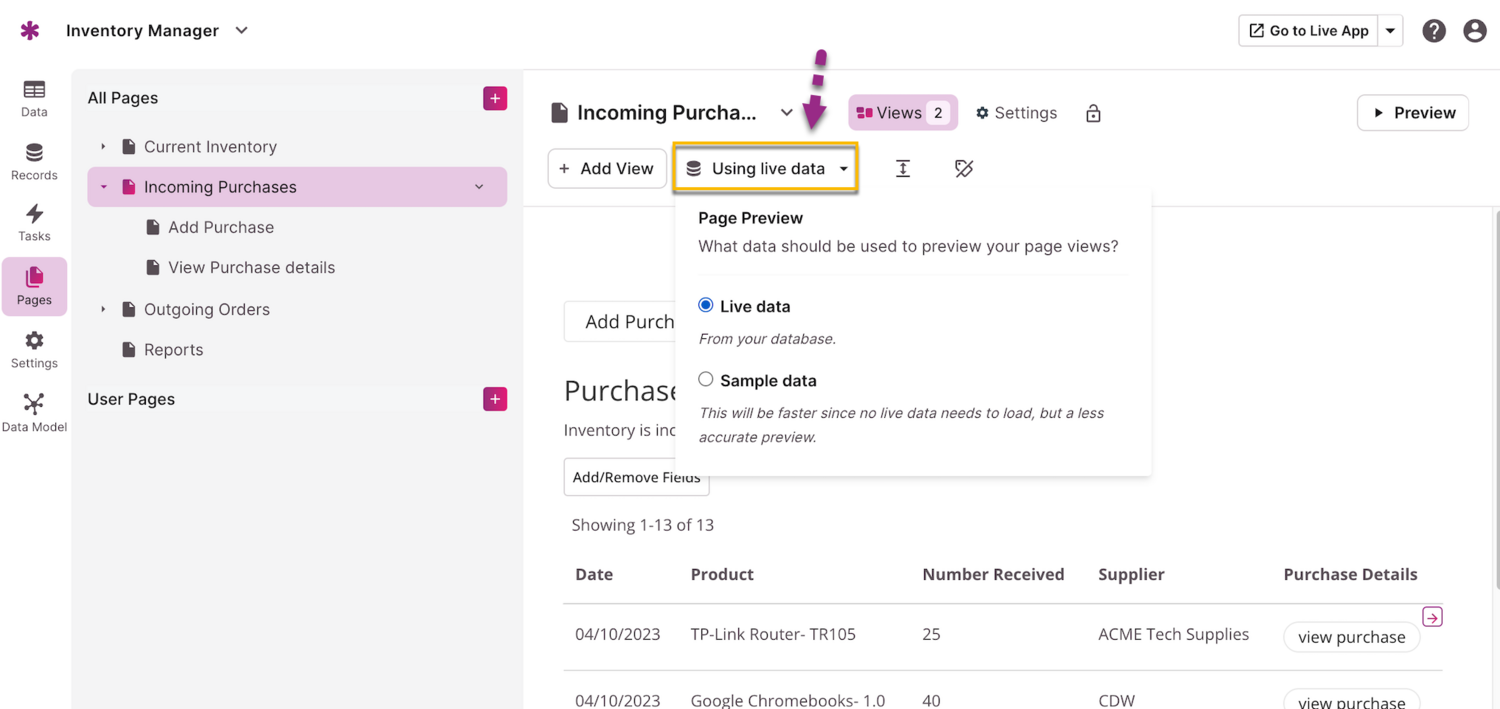Viewport: 1500px width, 709px height.
Task: Open the Go to Live App dropdown arrow
Action: point(1390,31)
